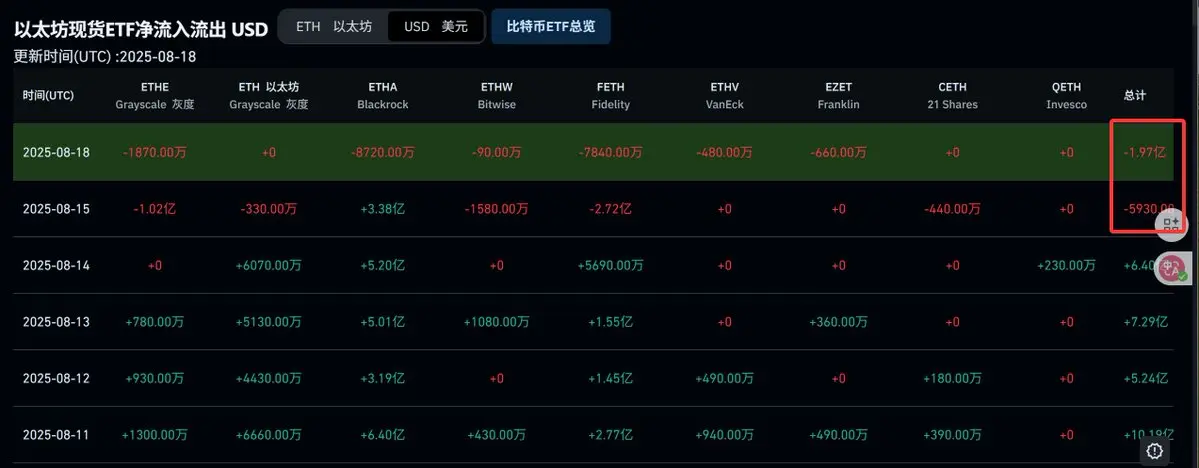
Task: Click the CETH 21 Shares column header
Action: coord(952,96)
